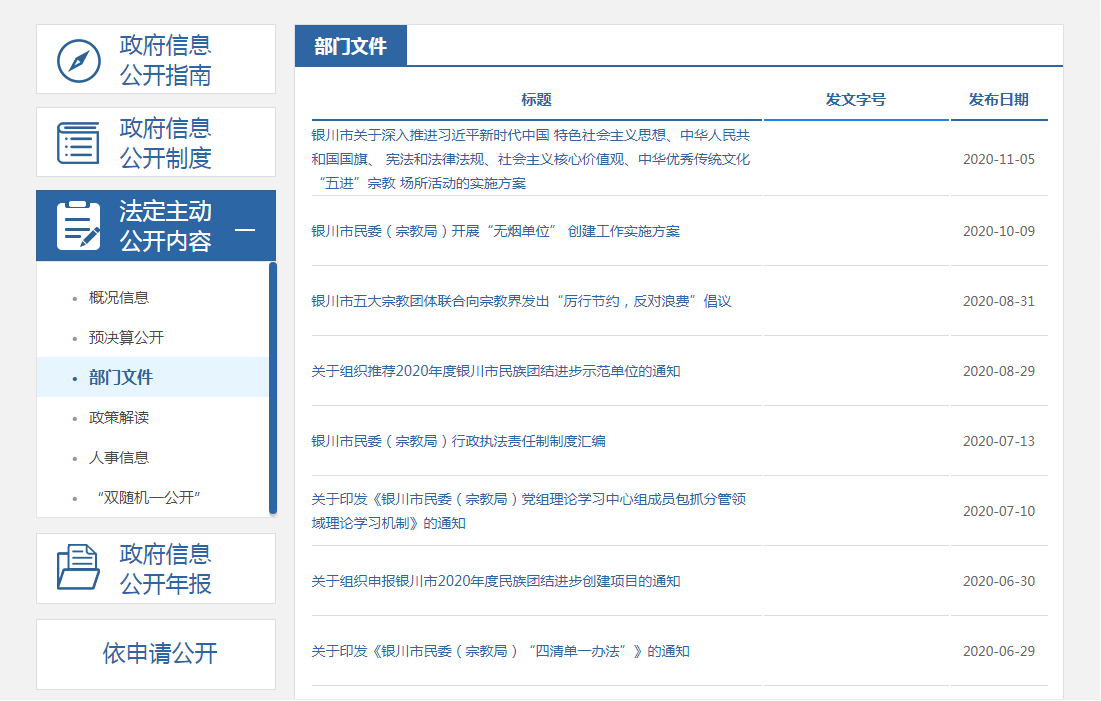Click the sidebar submenu vertical scrollbar
Viewport: 1101px width, 701px height.
tap(272, 388)
